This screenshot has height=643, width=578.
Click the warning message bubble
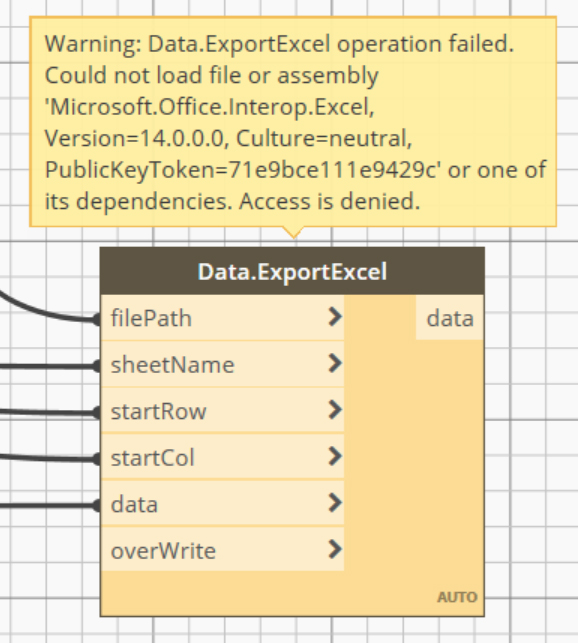[x=293, y=122]
